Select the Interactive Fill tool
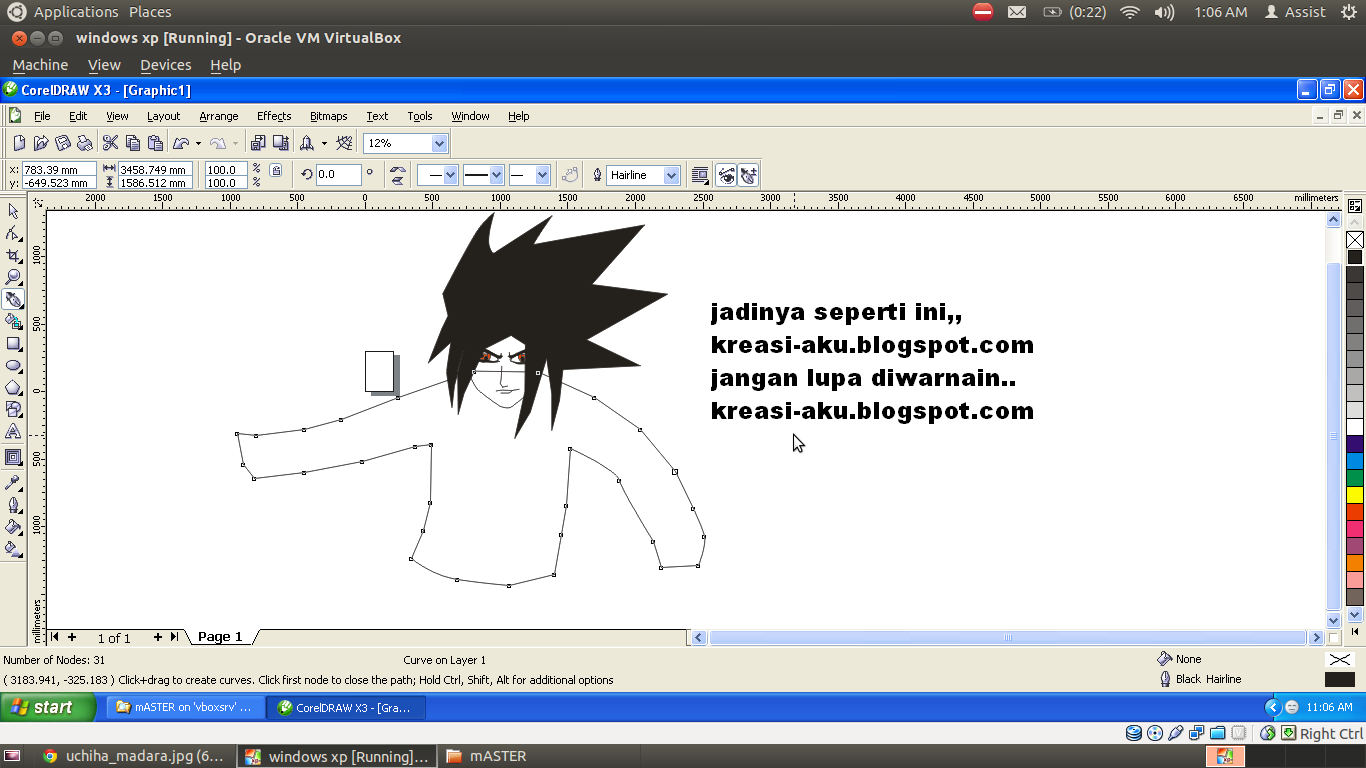 point(14,548)
